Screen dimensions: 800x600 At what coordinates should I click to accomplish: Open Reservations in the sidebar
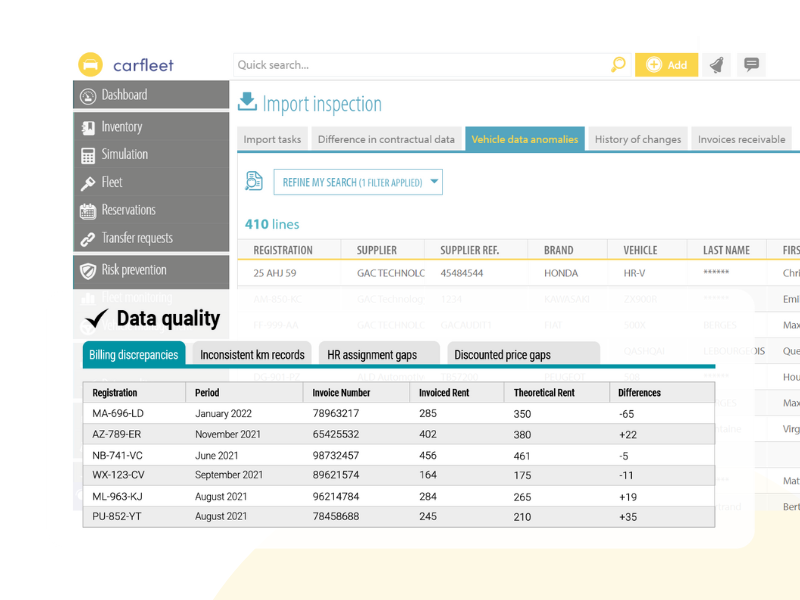(128, 211)
